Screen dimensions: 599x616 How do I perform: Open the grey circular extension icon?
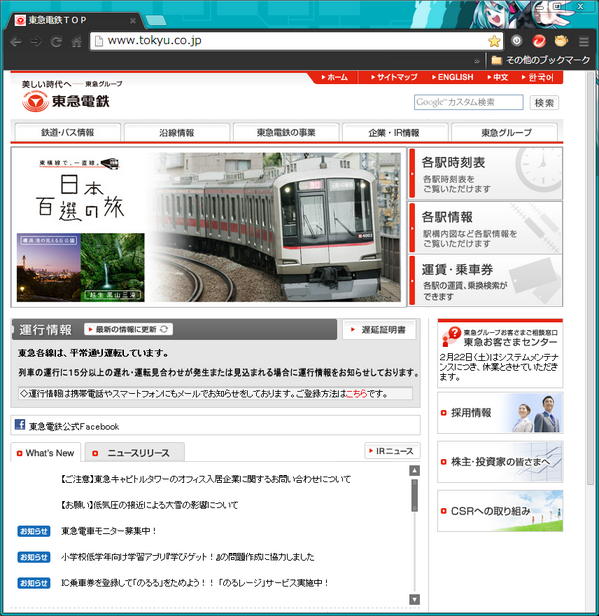click(517, 40)
